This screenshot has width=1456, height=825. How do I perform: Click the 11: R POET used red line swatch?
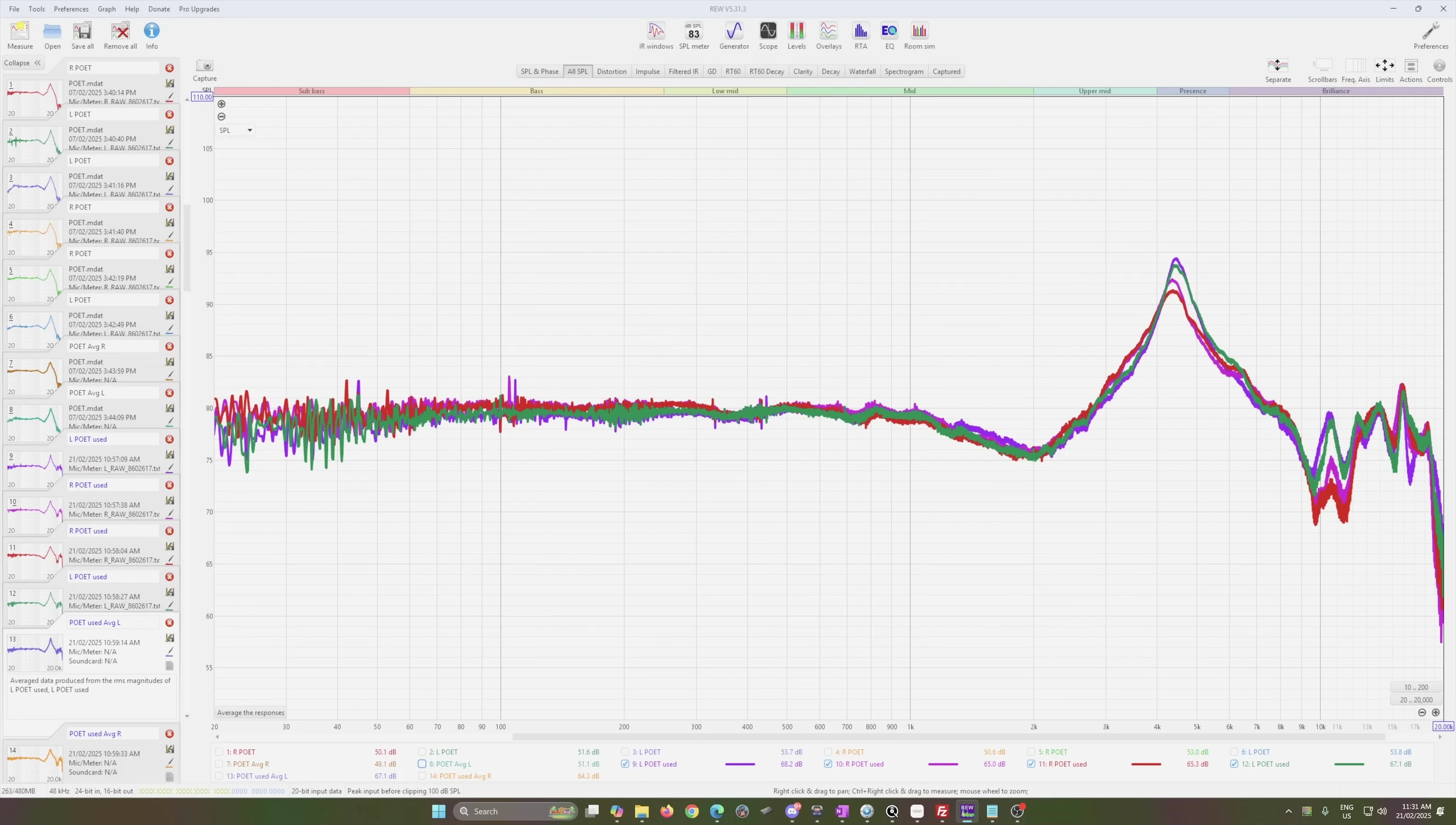[x=1146, y=764]
